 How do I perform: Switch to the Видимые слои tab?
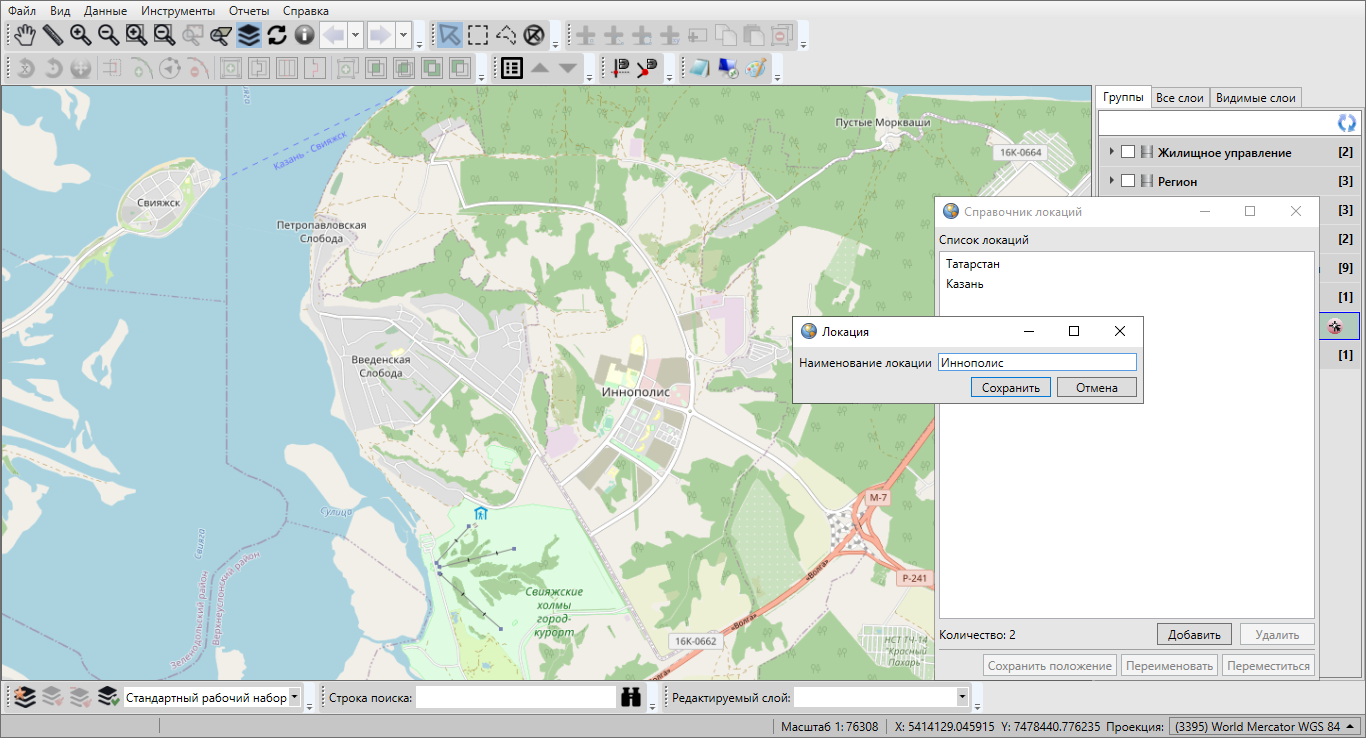pos(1255,98)
